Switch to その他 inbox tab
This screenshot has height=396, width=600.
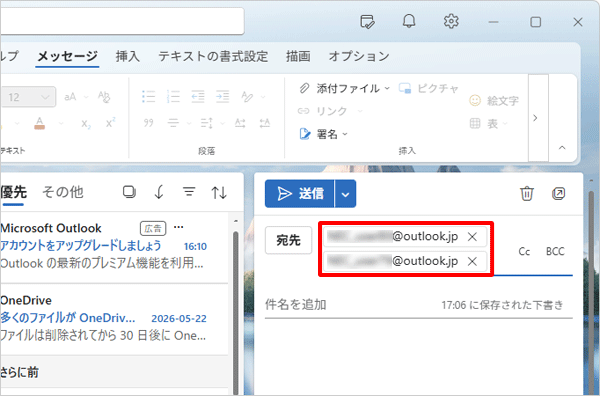click(63, 192)
